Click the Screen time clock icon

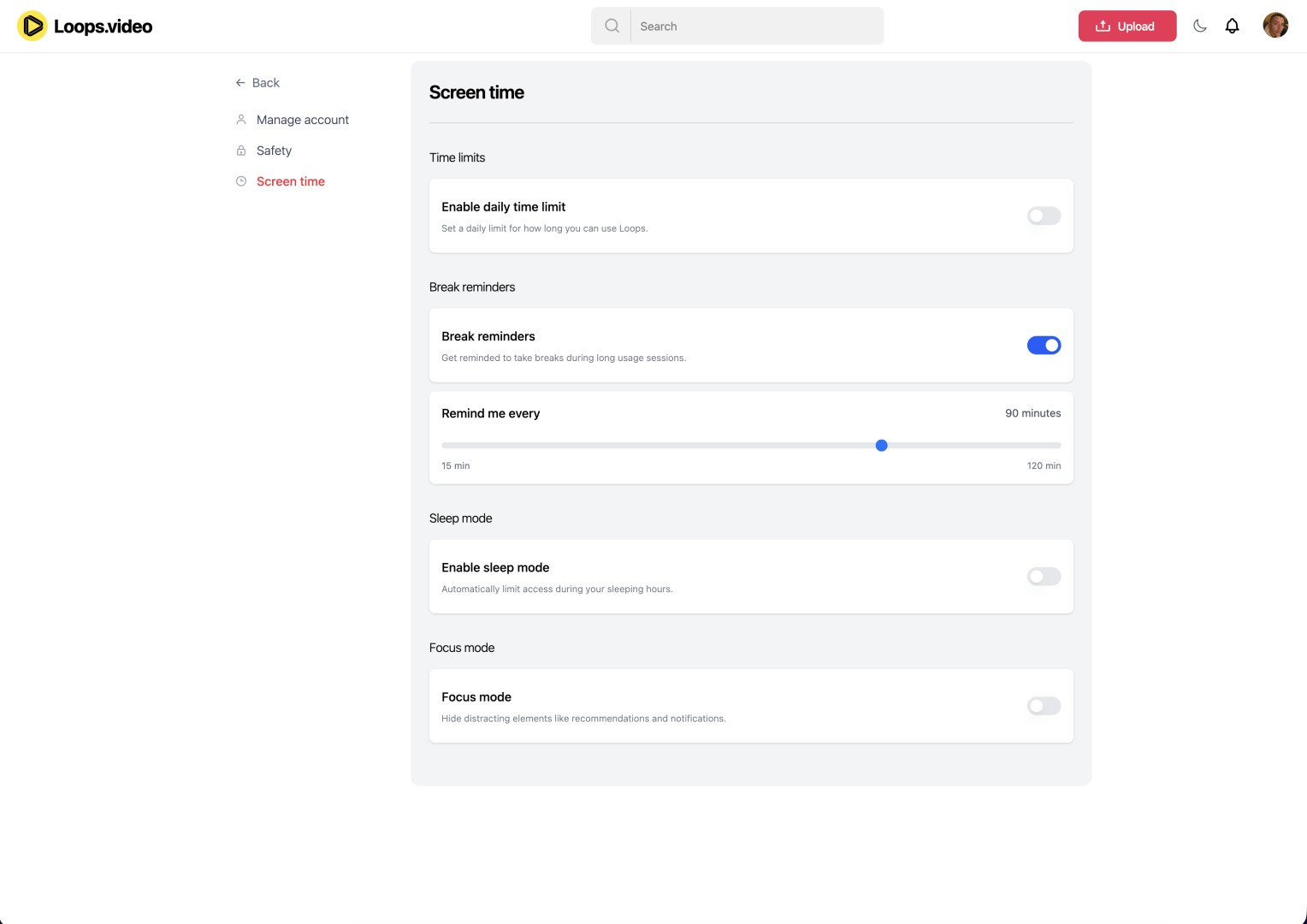(x=241, y=181)
